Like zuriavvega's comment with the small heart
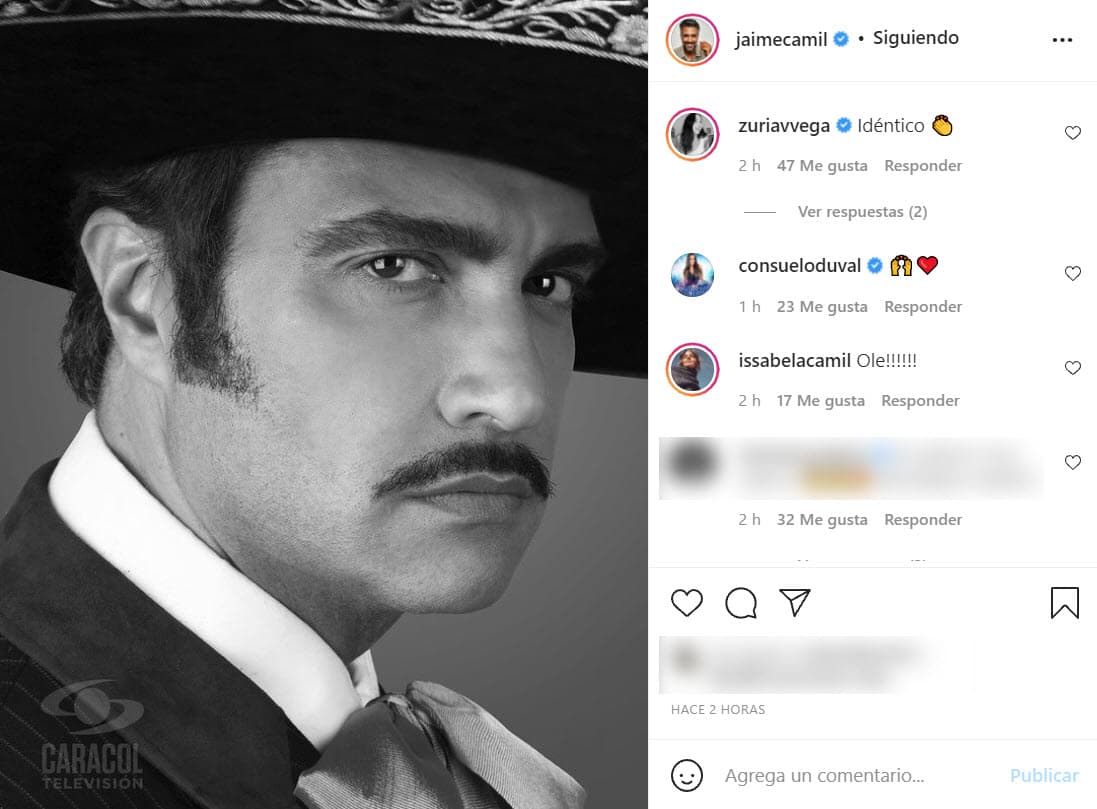Viewport: 1097px width, 809px height. tap(1072, 132)
